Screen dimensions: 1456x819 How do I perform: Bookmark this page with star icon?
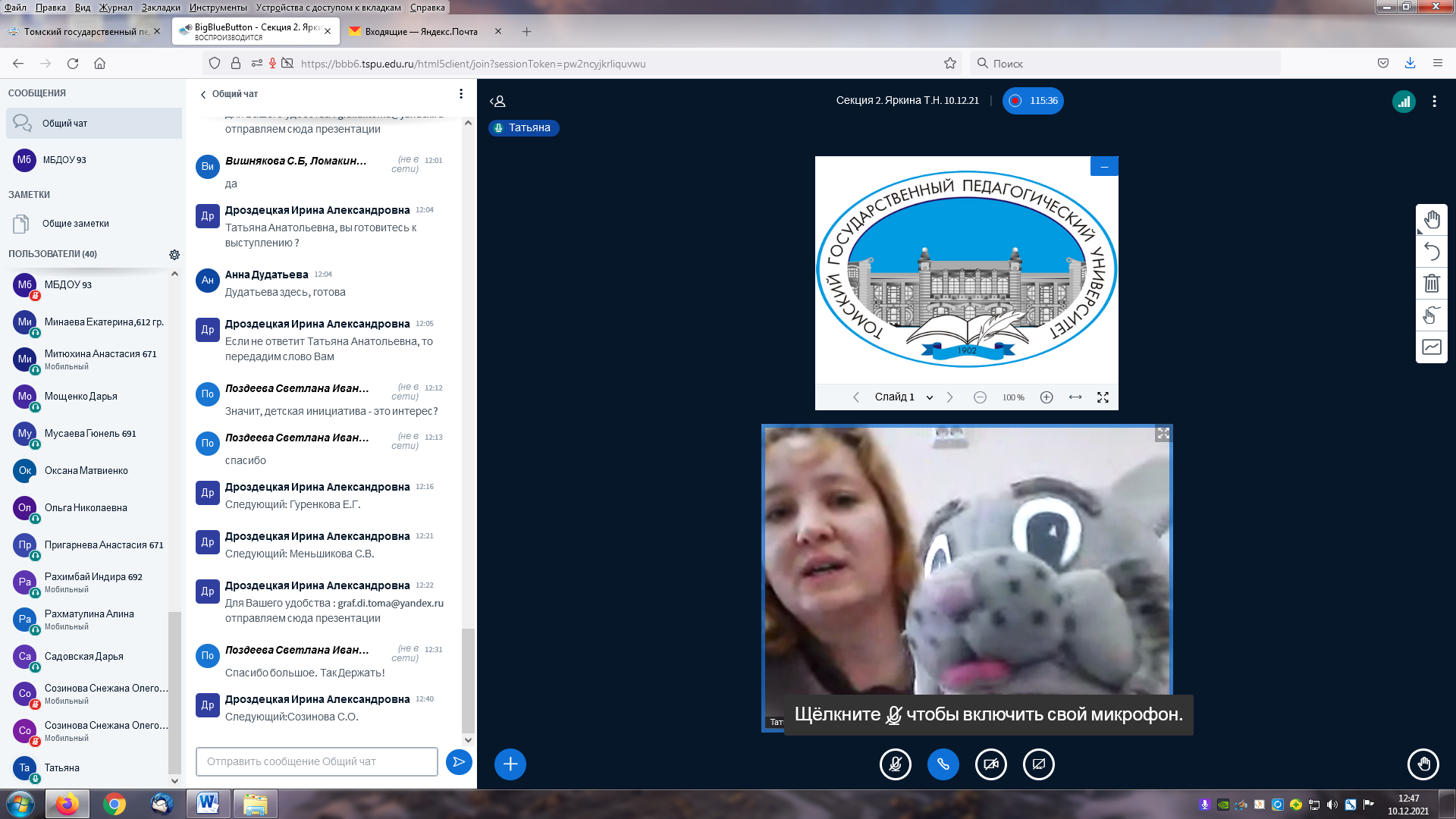click(950, 64)
